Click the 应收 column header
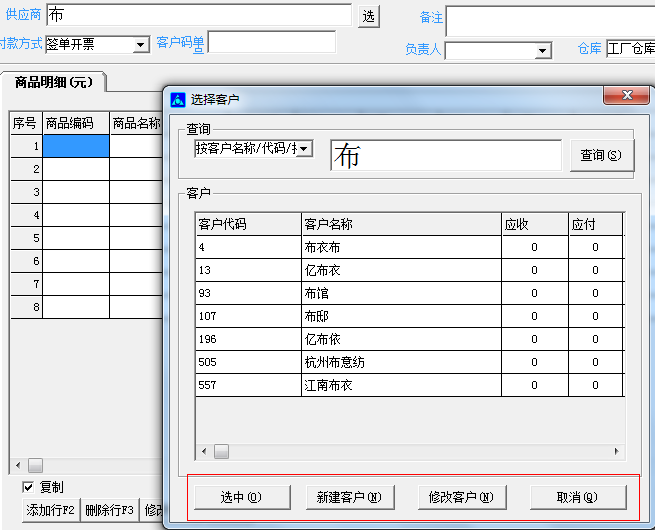655x530 pixels. pyautogui.click(x=535, y=224)
